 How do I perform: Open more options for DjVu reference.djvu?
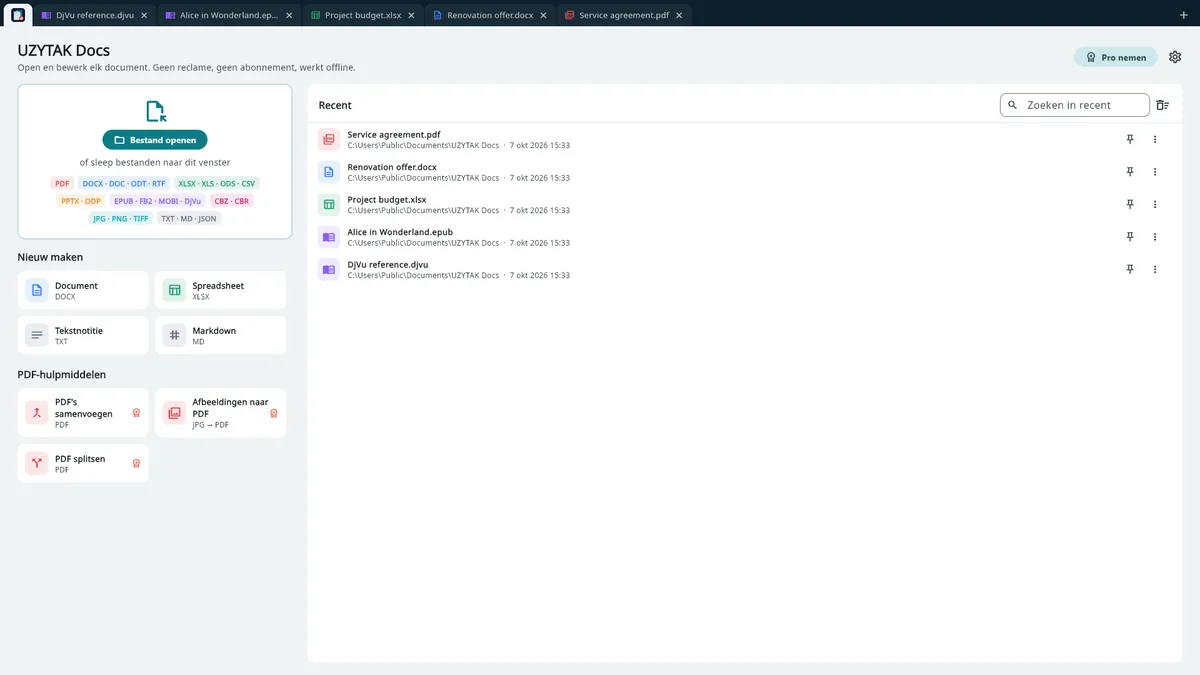[x=1155, y=270]
